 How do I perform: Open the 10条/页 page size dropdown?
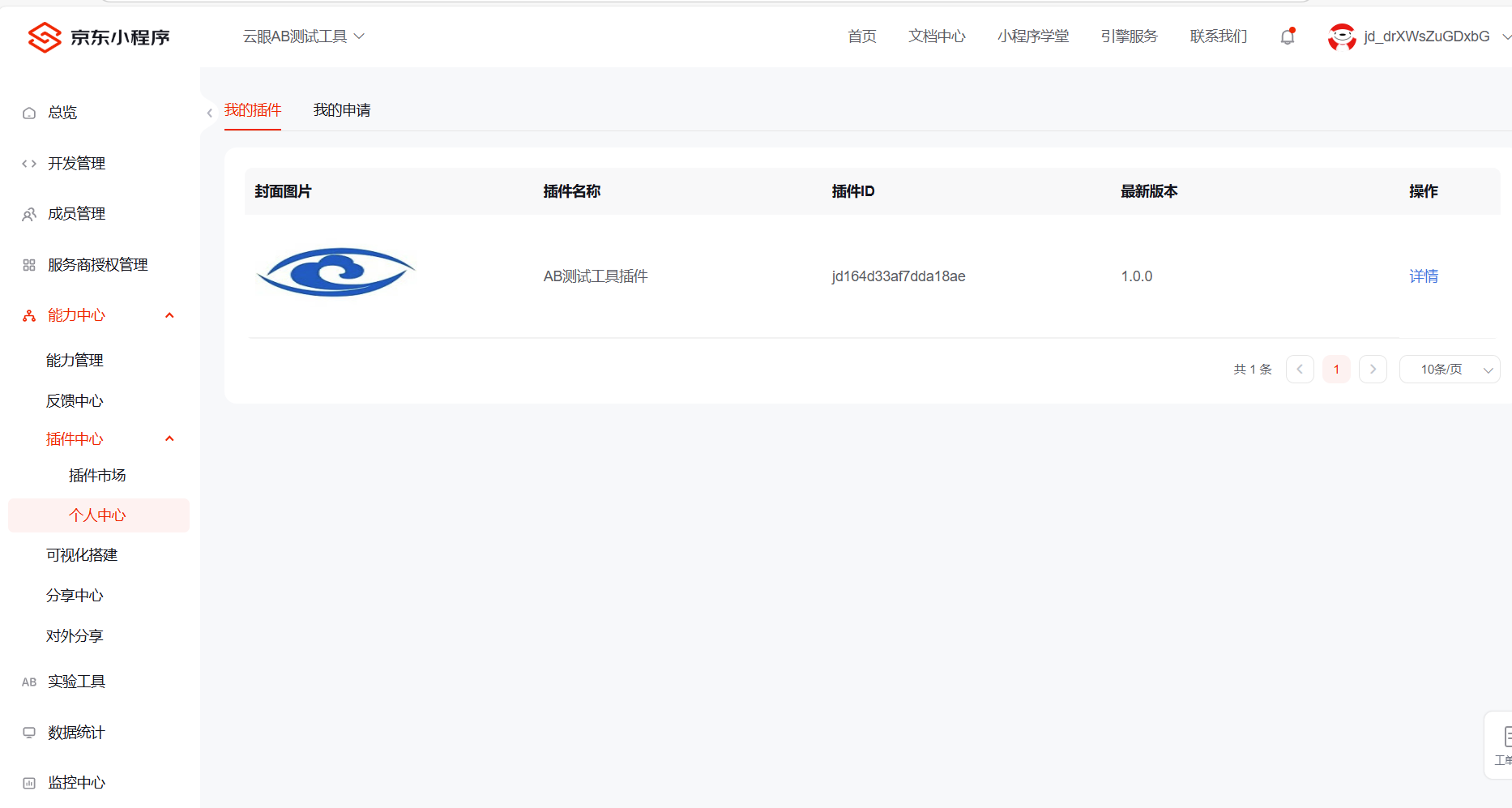click(1450, 370)
